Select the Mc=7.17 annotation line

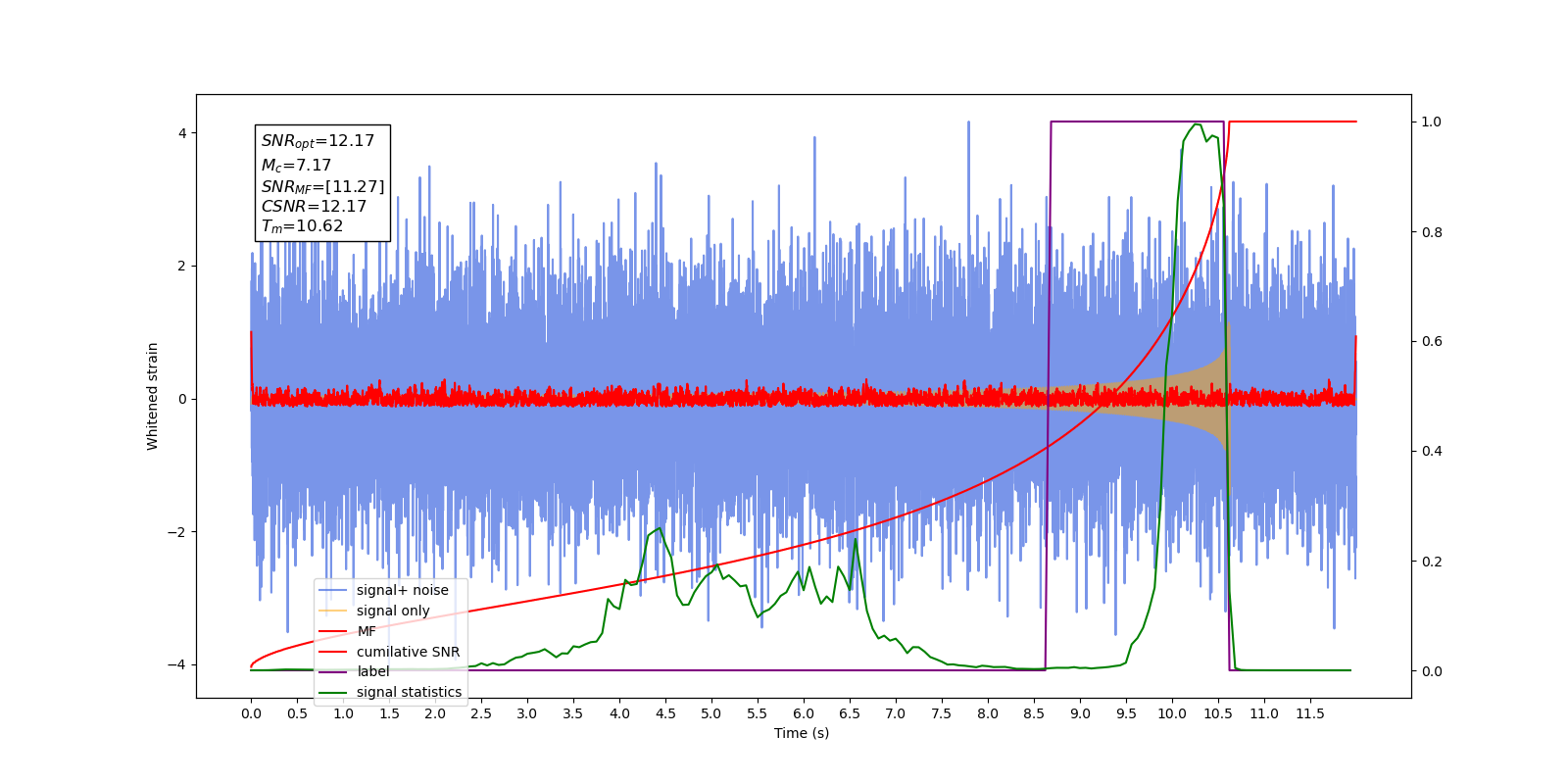[x=296, y=165]
